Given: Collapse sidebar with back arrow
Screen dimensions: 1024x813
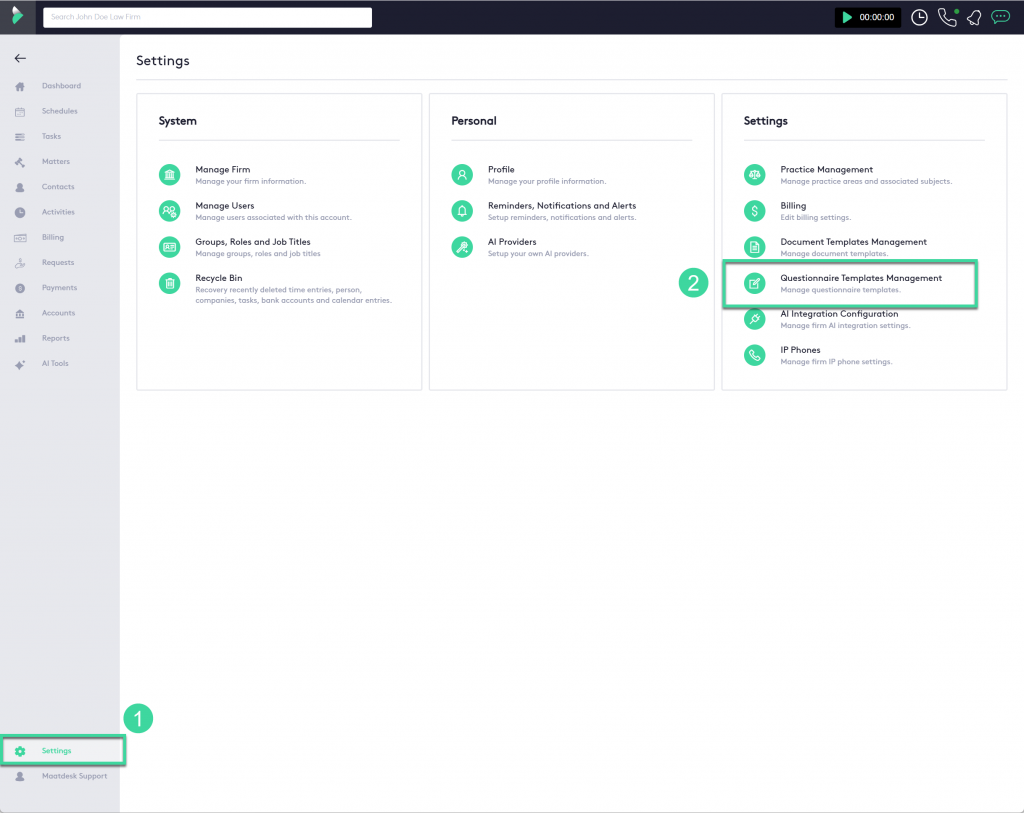Looking at the screenshot, I should (x=20, y=58).
